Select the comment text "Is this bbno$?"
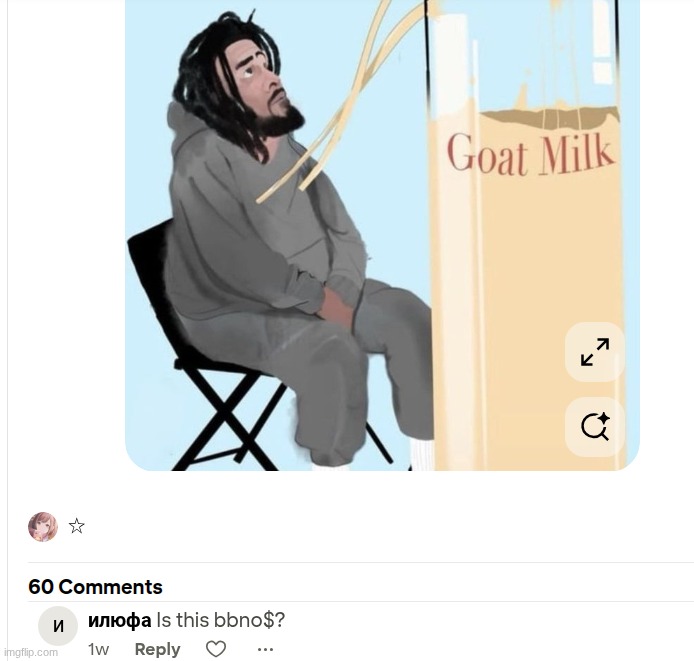 pos(220,620)
